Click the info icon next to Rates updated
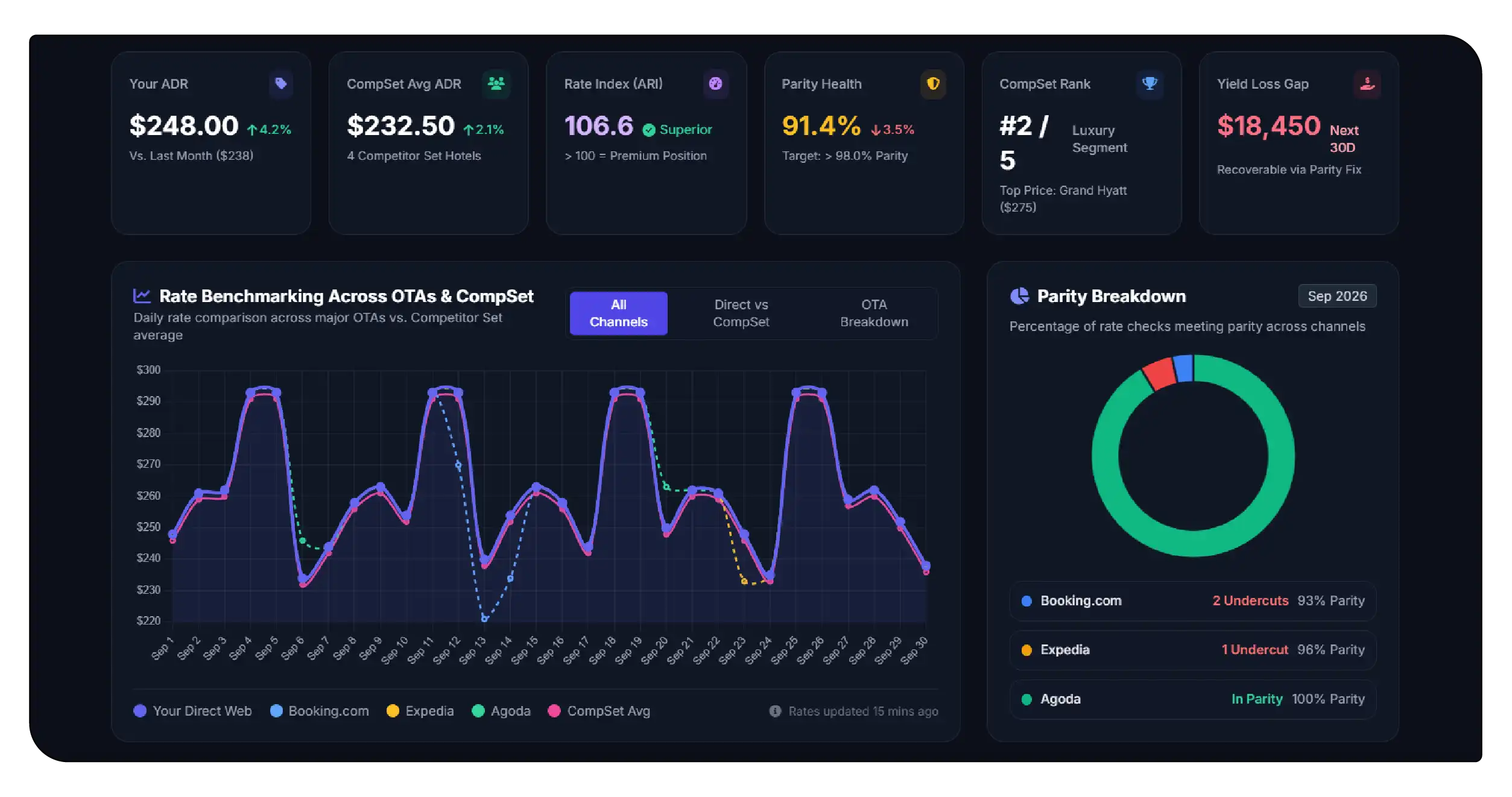This screenshot has width=1512, height=797. 775,711
